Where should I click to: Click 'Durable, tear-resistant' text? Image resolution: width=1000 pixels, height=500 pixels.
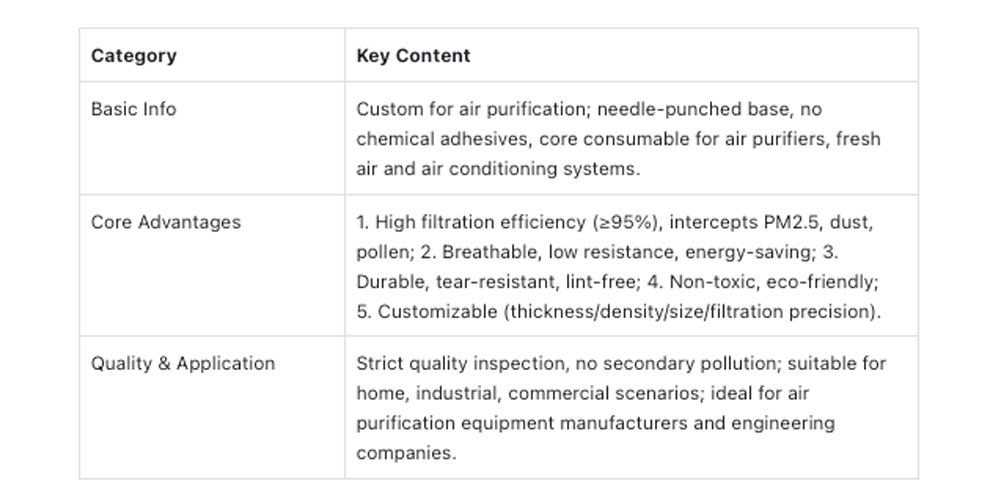455,282
